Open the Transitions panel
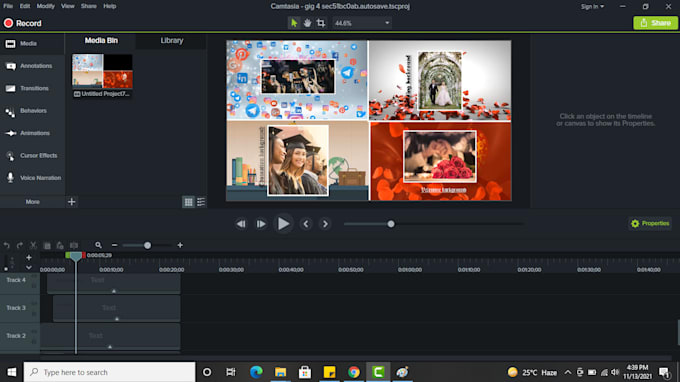This screenshot has height=382, width=680. [x=32, y=88]
